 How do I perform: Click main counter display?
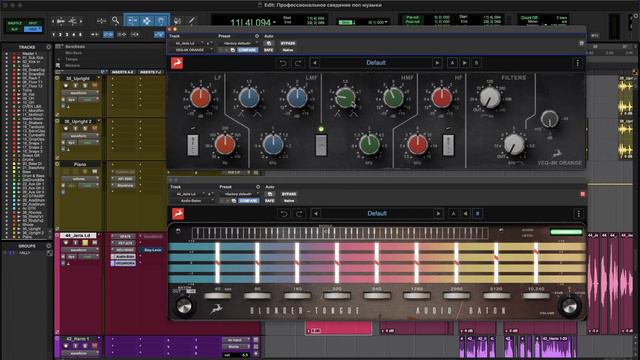click(x=251, y=22)
